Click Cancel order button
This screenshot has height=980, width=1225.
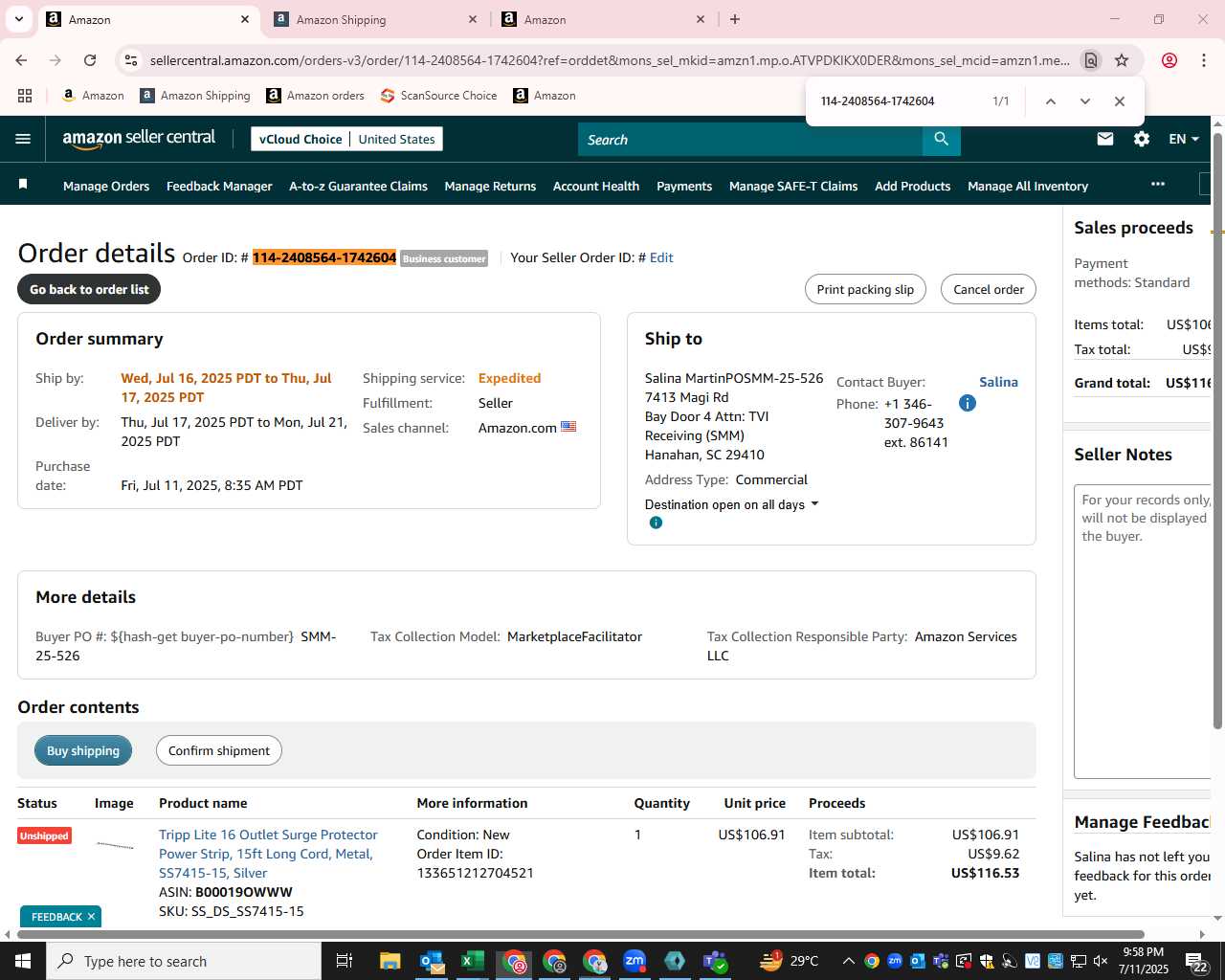pos(989,289)
